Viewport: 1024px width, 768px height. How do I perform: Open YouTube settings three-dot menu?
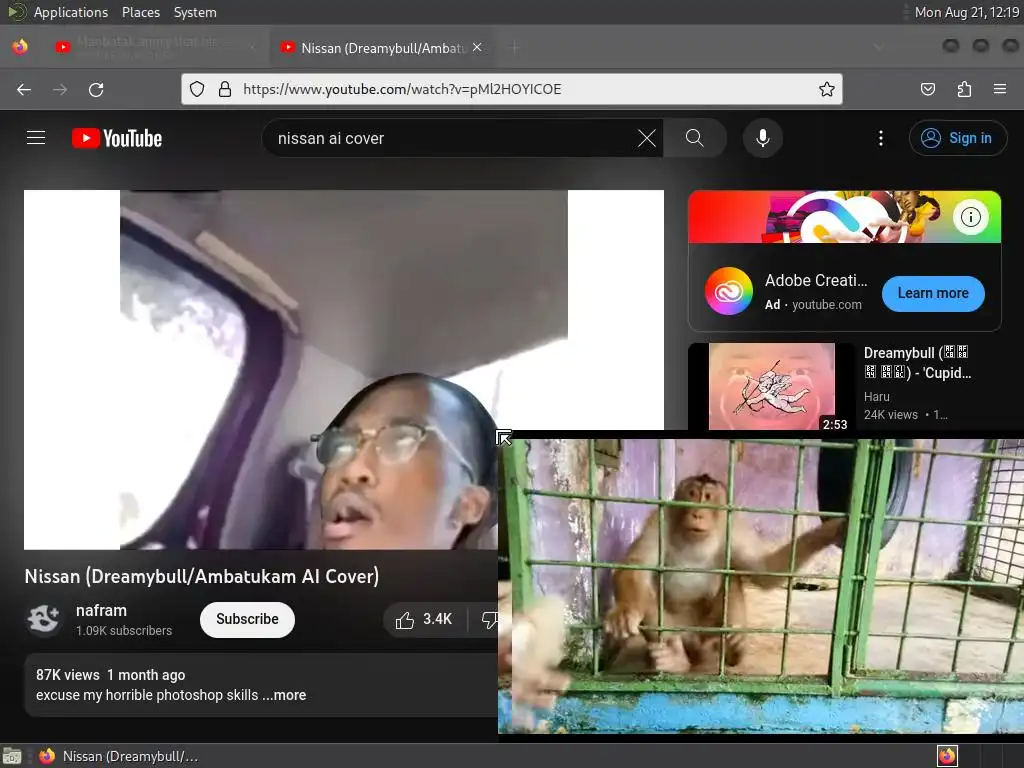(881, 138)
